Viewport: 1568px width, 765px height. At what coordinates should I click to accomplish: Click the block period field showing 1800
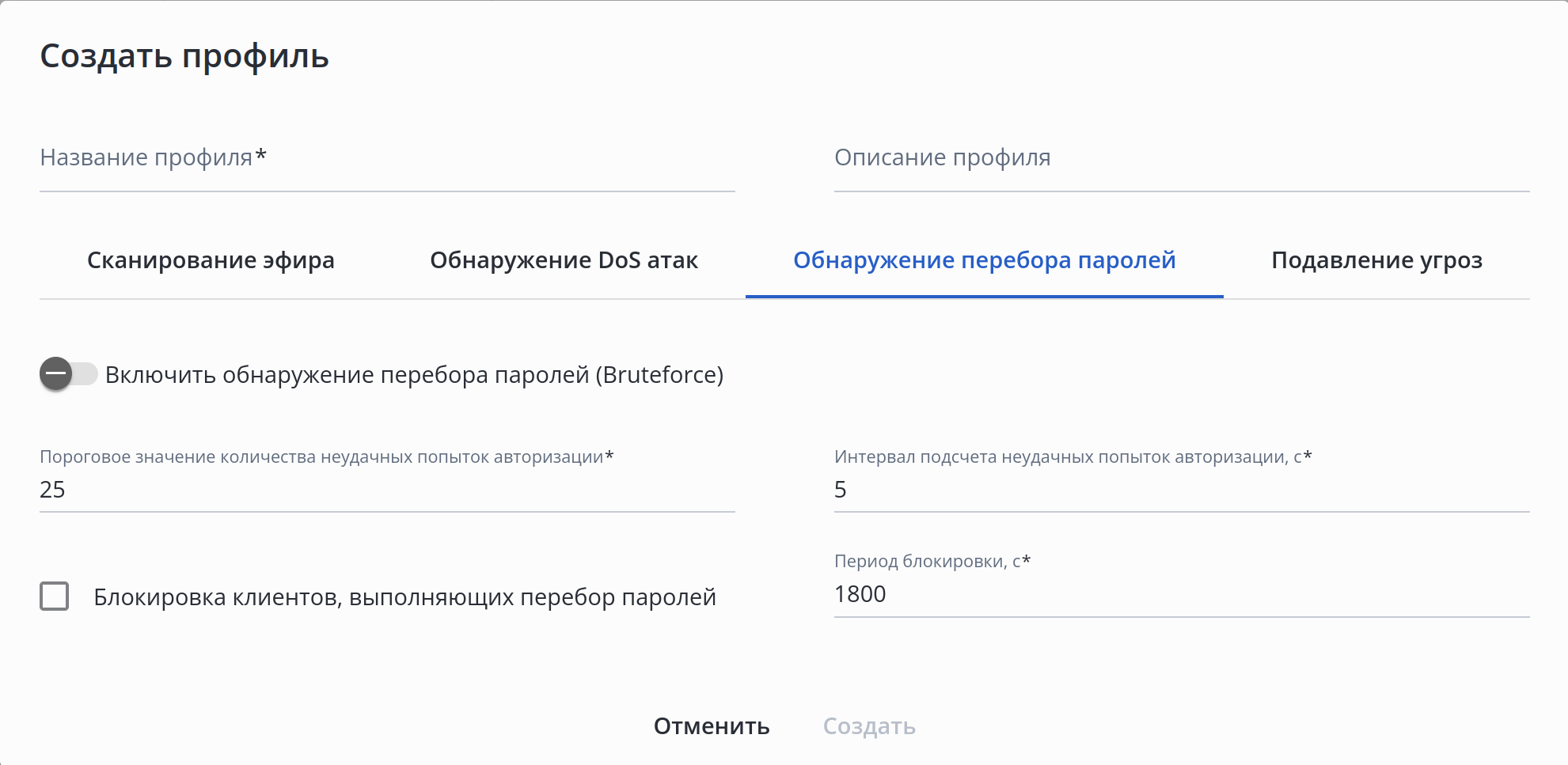click(1181, 595)
